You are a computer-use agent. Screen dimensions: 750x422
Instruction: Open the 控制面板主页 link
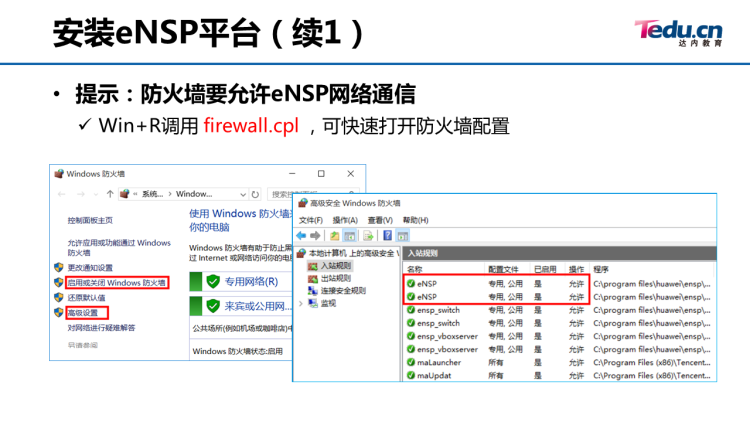(x=90, y=220)
